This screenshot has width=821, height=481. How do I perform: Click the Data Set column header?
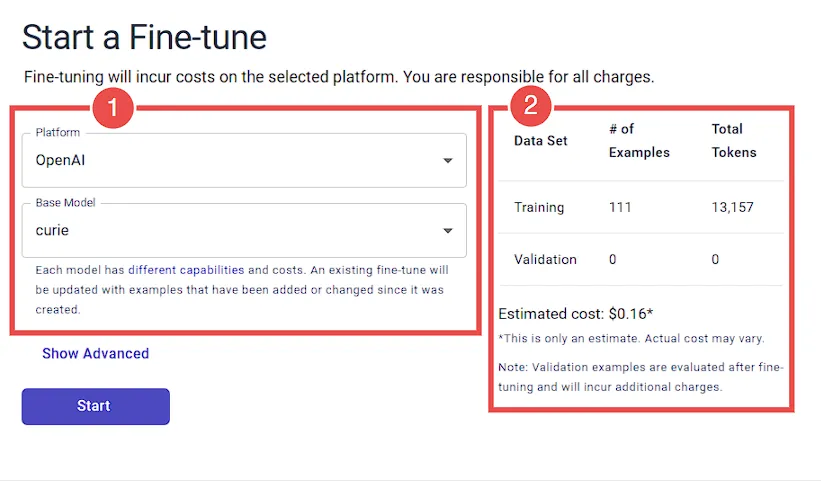(540, 141)
